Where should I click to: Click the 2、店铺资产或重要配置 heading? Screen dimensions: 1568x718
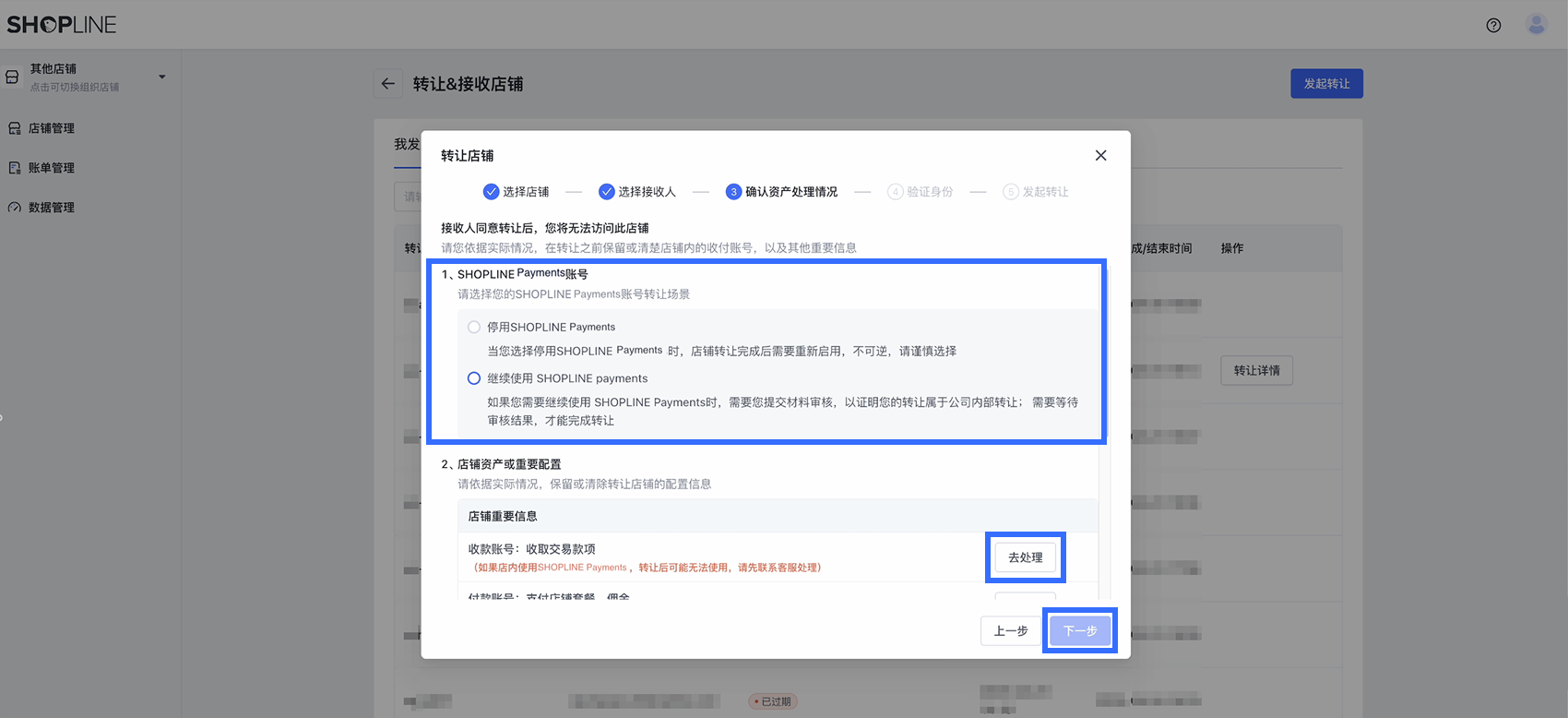point(501,464)
